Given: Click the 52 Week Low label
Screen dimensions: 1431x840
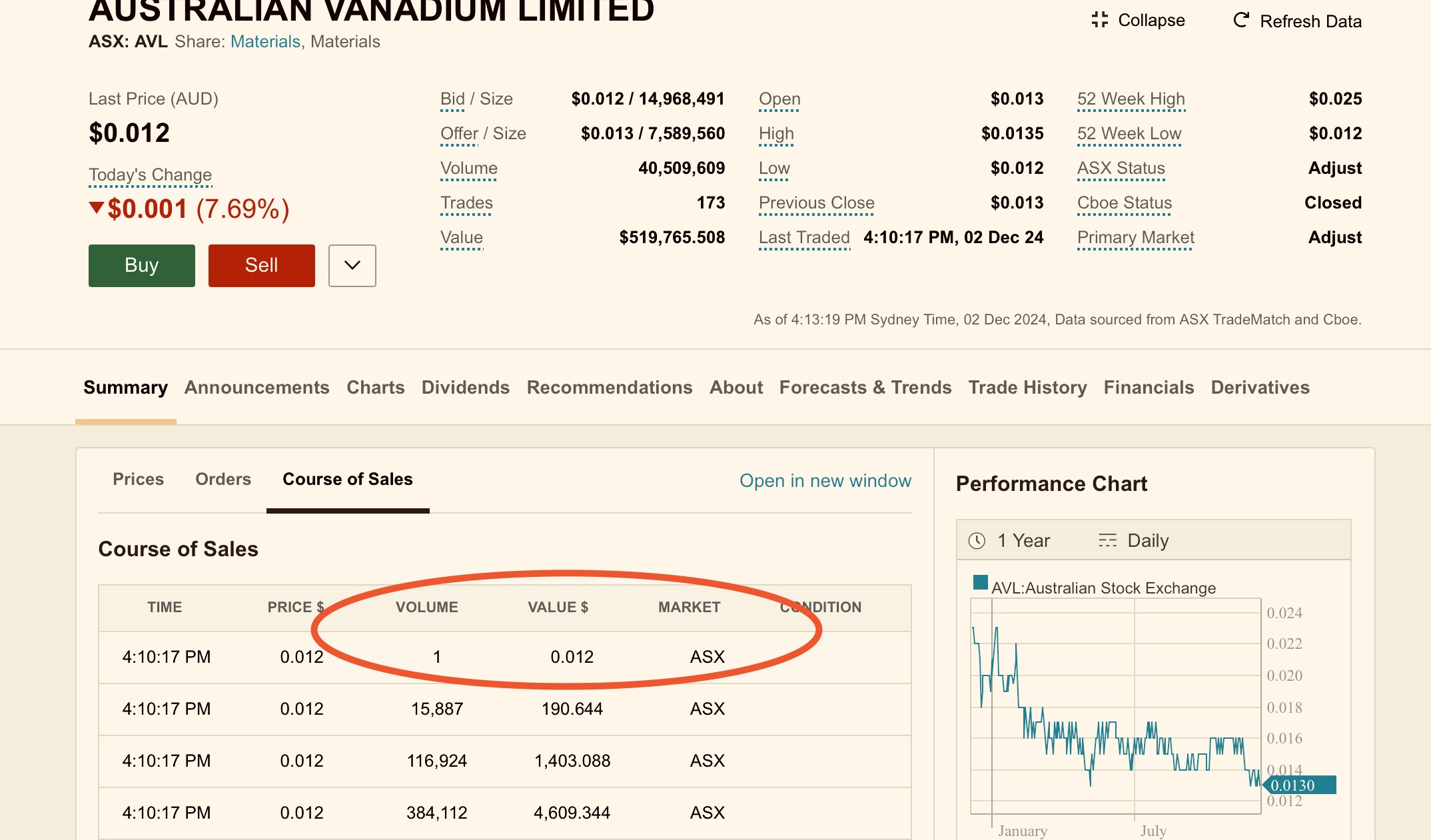Looking at the screenshot, I should coord(1129,134).
